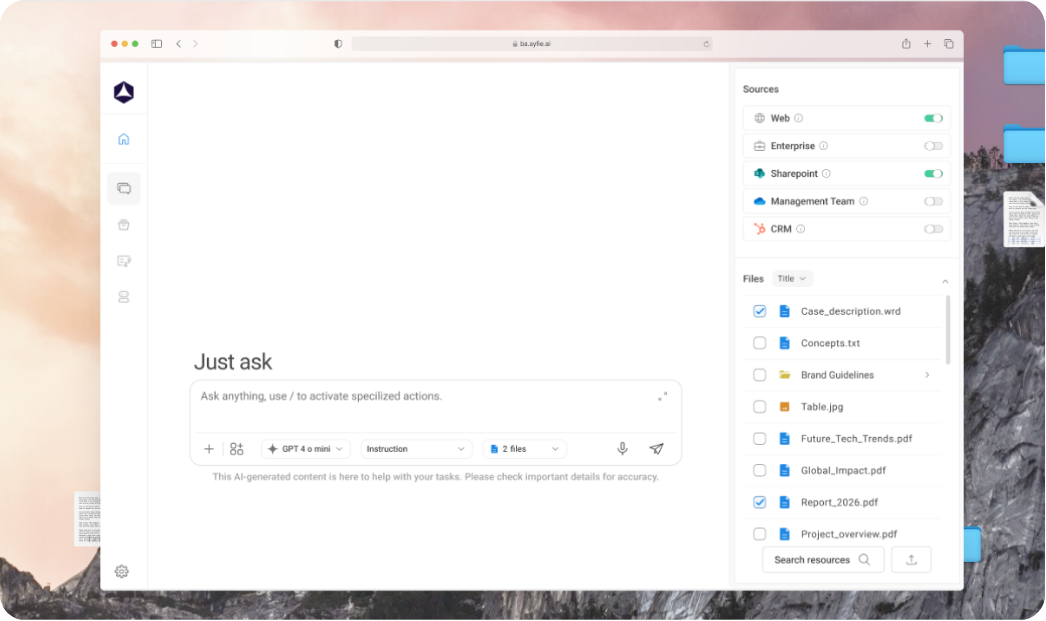
Task: Expand the Brand Guidelines folder
Action: coord(927,375)
